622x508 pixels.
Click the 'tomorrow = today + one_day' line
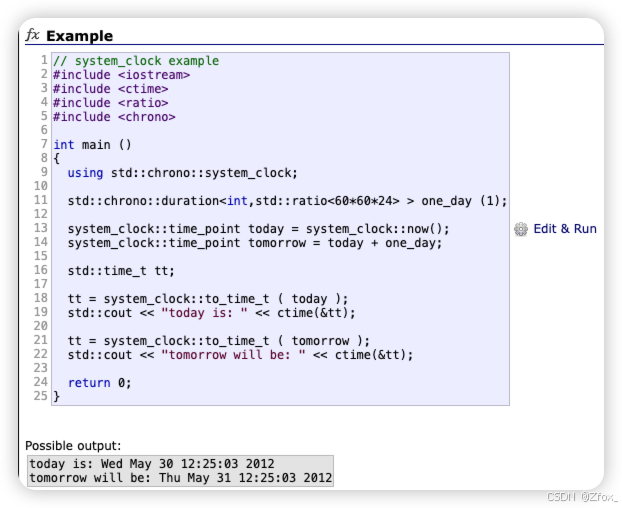click(x=255, y=243)
